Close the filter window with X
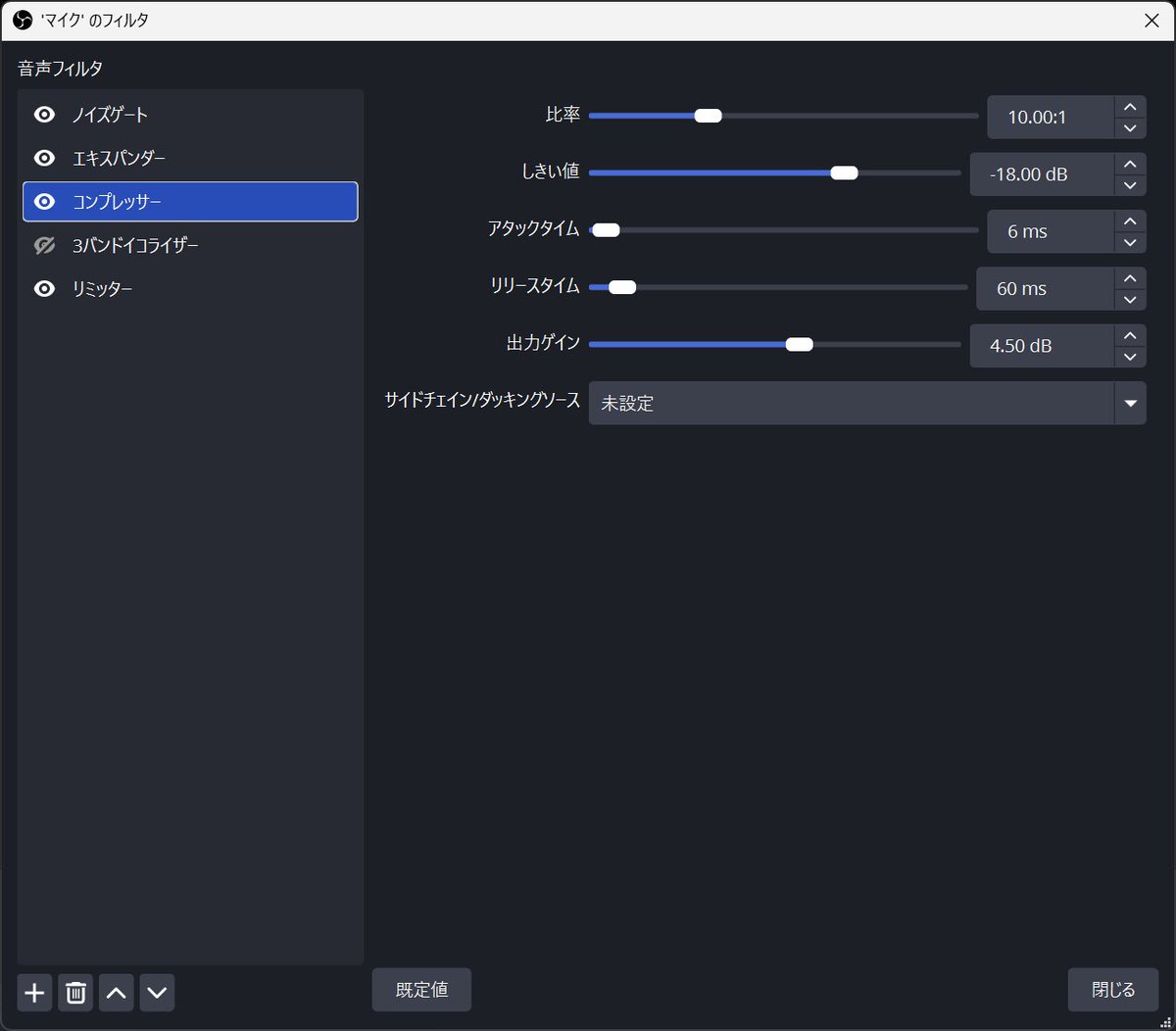1176x1031 pixels. point(1151,20)
